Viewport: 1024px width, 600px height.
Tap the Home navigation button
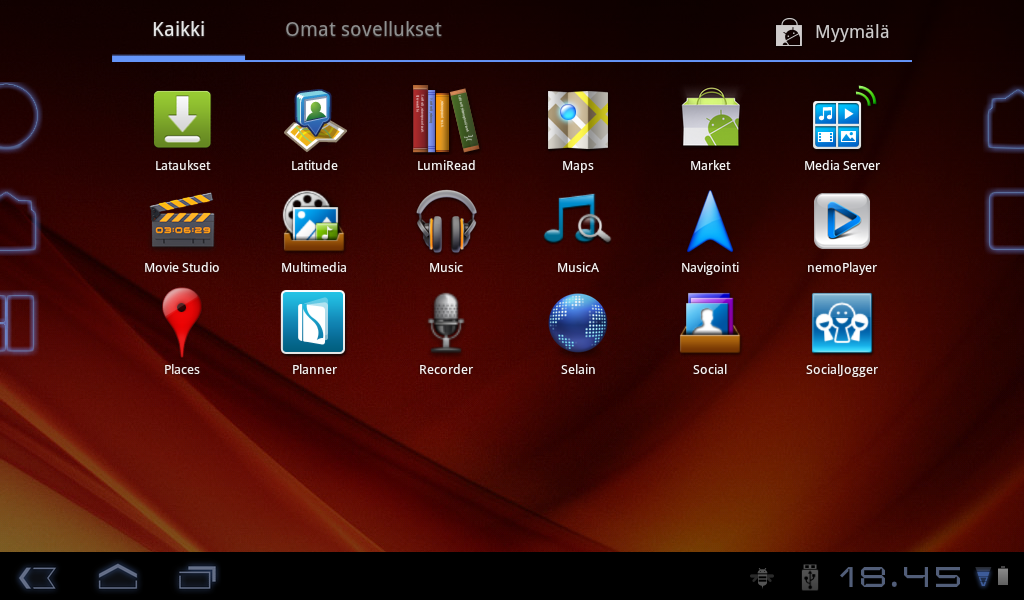118,576
